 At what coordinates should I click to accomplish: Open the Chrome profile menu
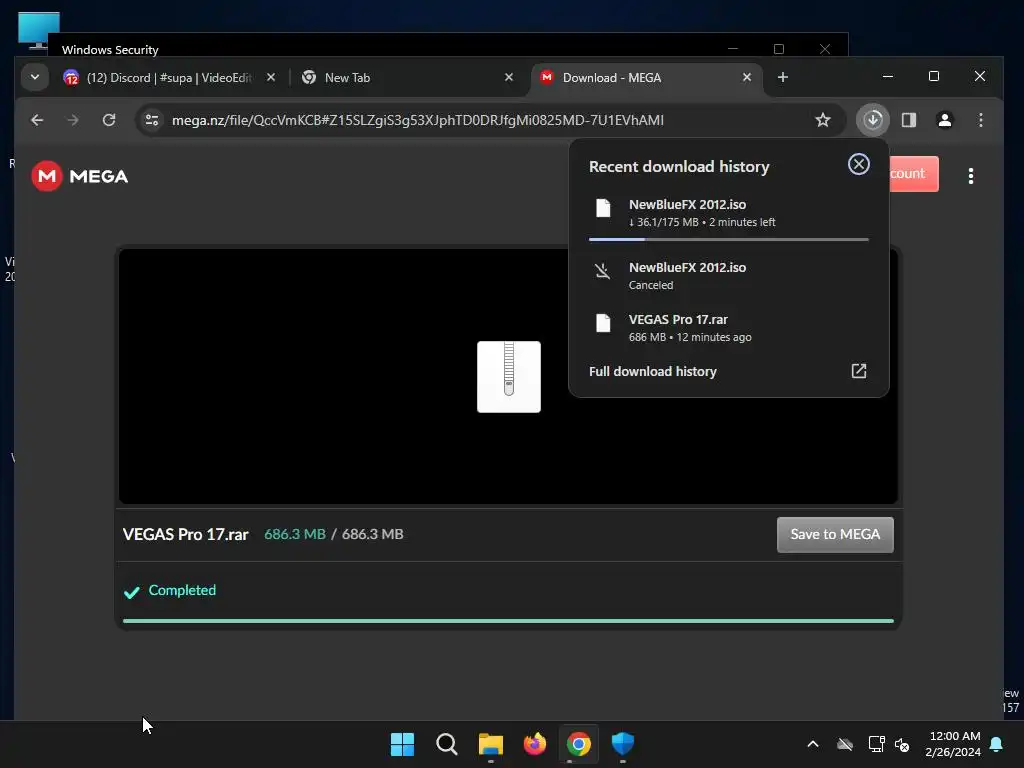point(945,120)
